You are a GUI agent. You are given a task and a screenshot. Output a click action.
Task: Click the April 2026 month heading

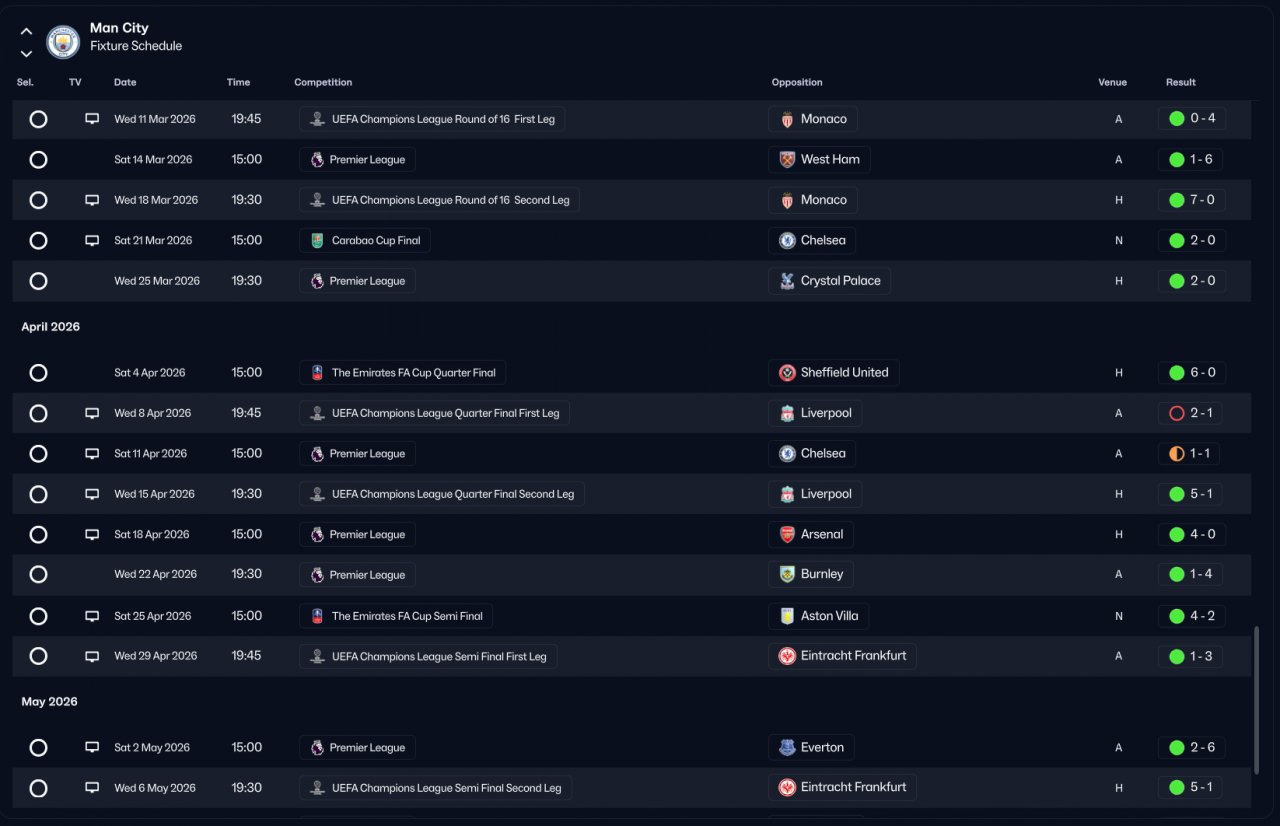click(51, 327)
